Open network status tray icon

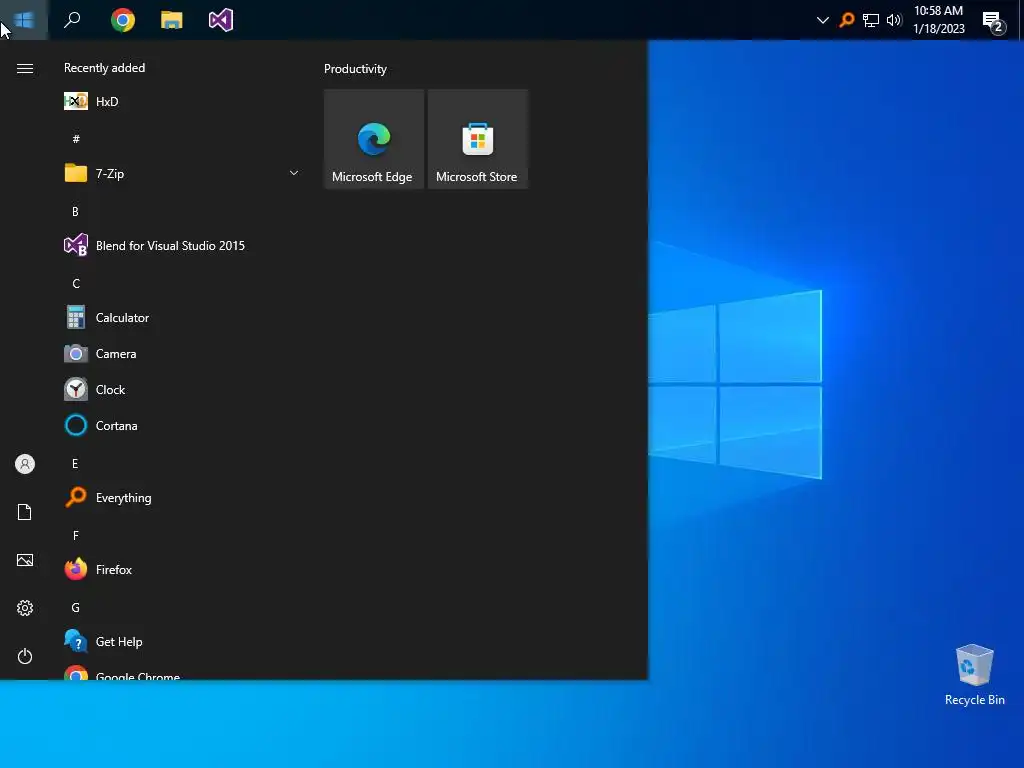click(871, 20)
